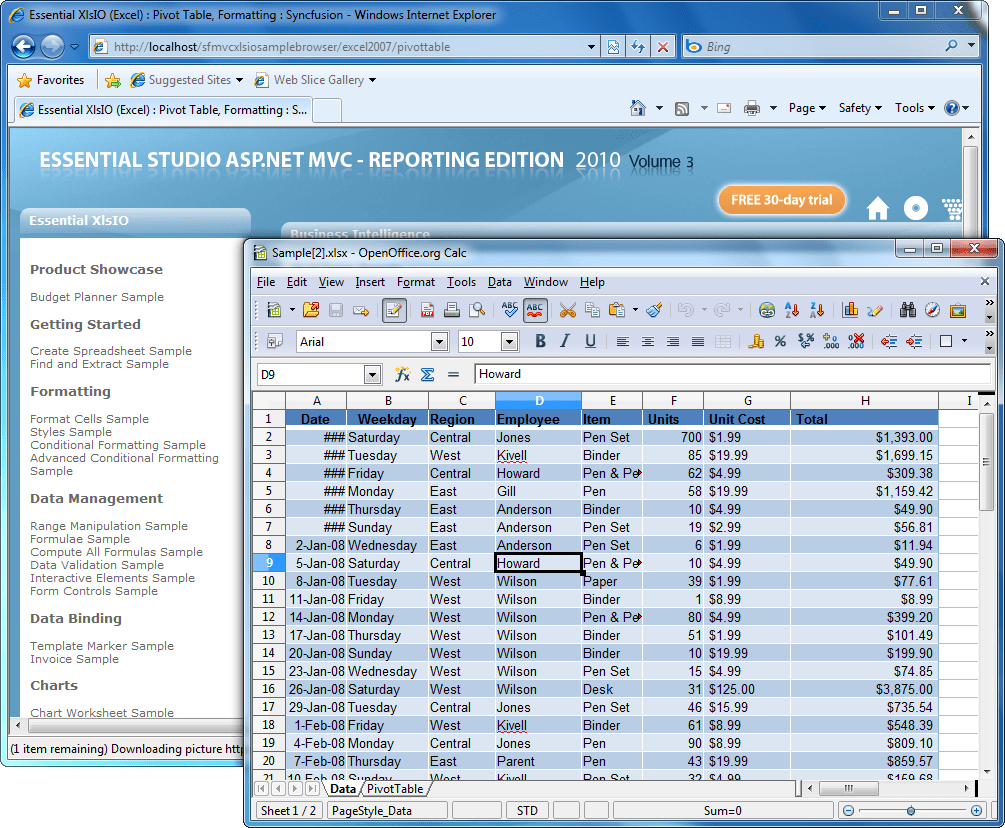
Task: Click the Paste icon in Calc
Action: tap(617, 311)
